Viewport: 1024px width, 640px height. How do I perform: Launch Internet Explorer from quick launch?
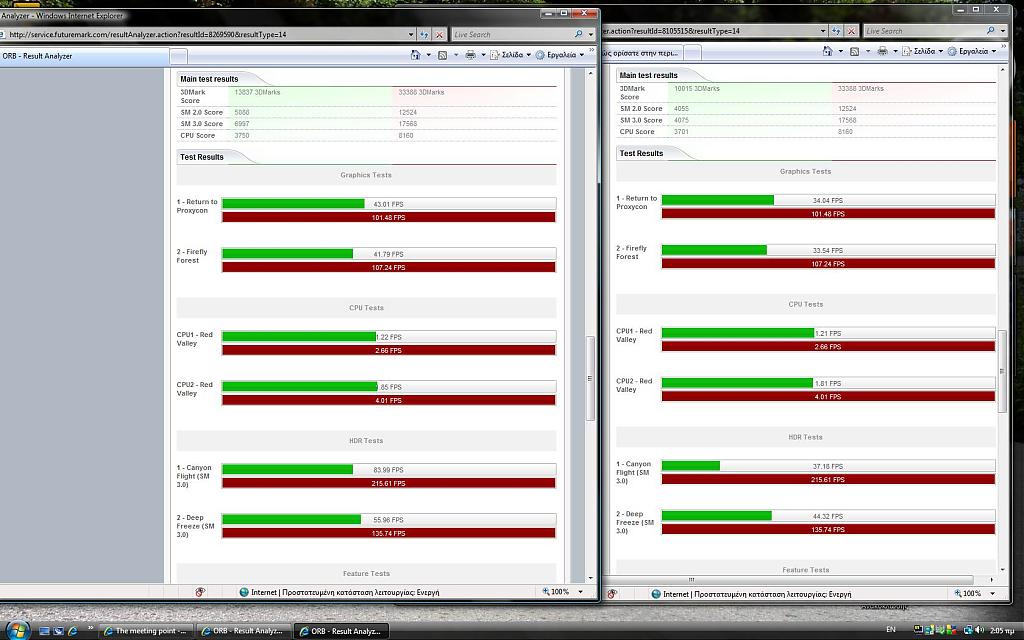72,631
